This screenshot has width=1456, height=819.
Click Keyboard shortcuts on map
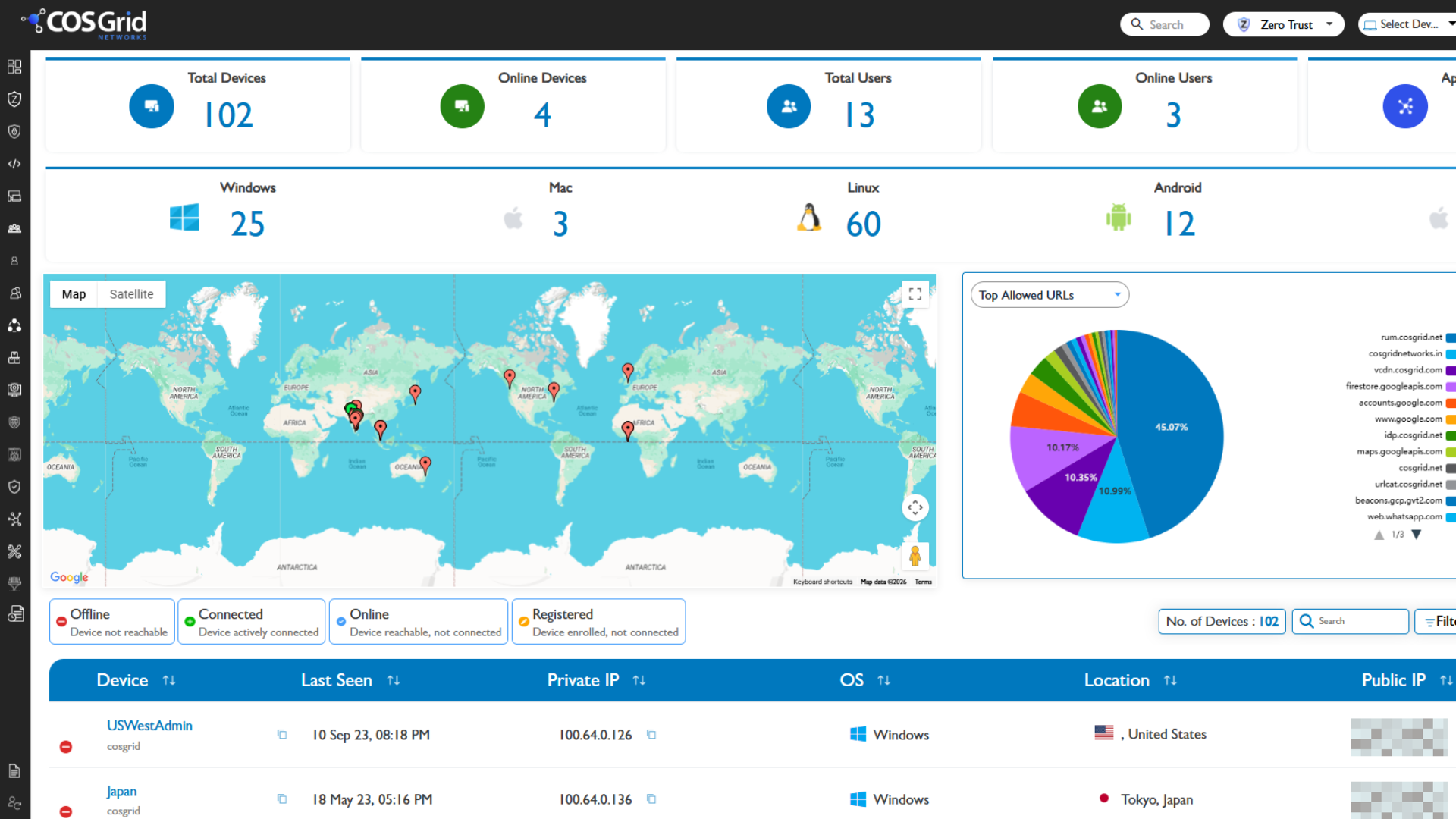click(x=823, y=582)
